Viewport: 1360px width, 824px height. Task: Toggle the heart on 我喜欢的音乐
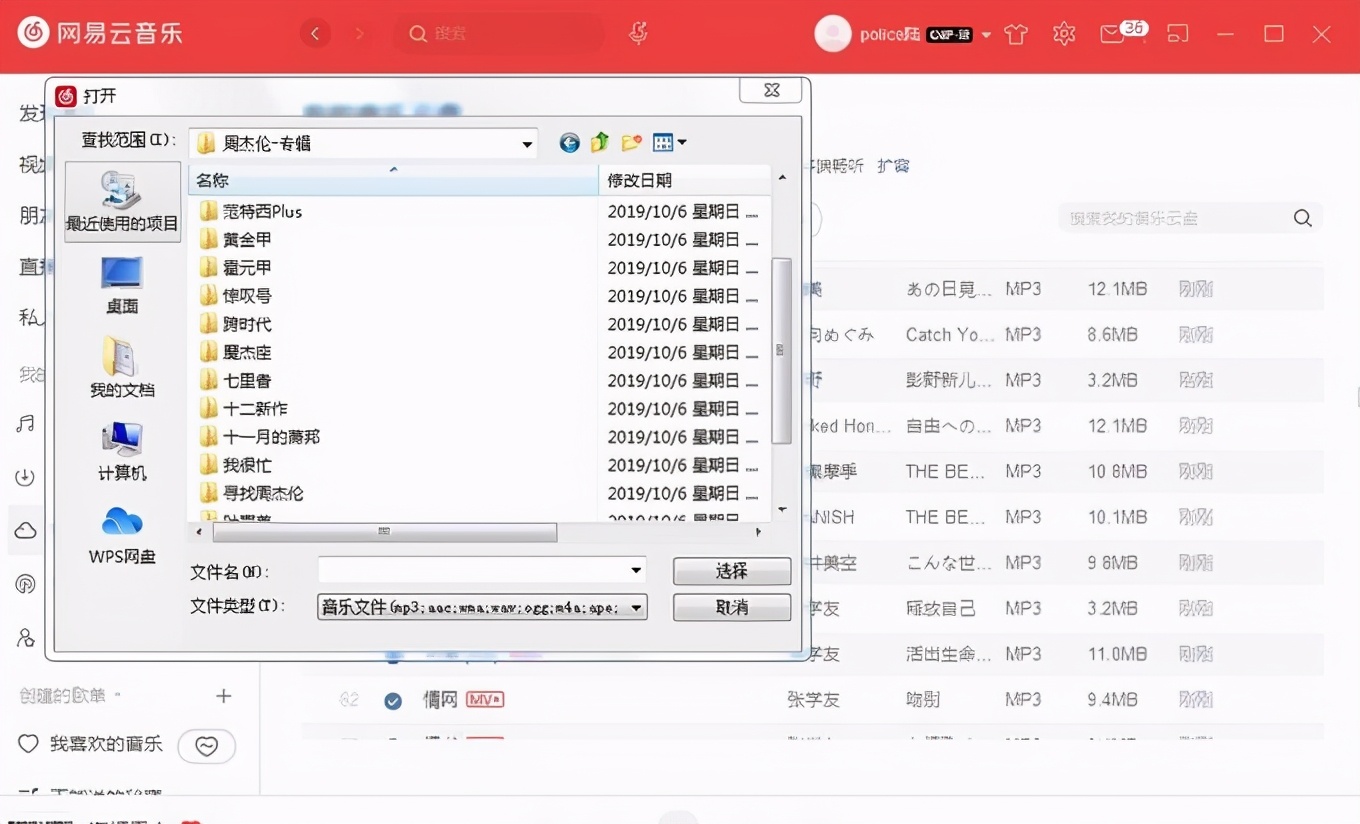point(207,746)
